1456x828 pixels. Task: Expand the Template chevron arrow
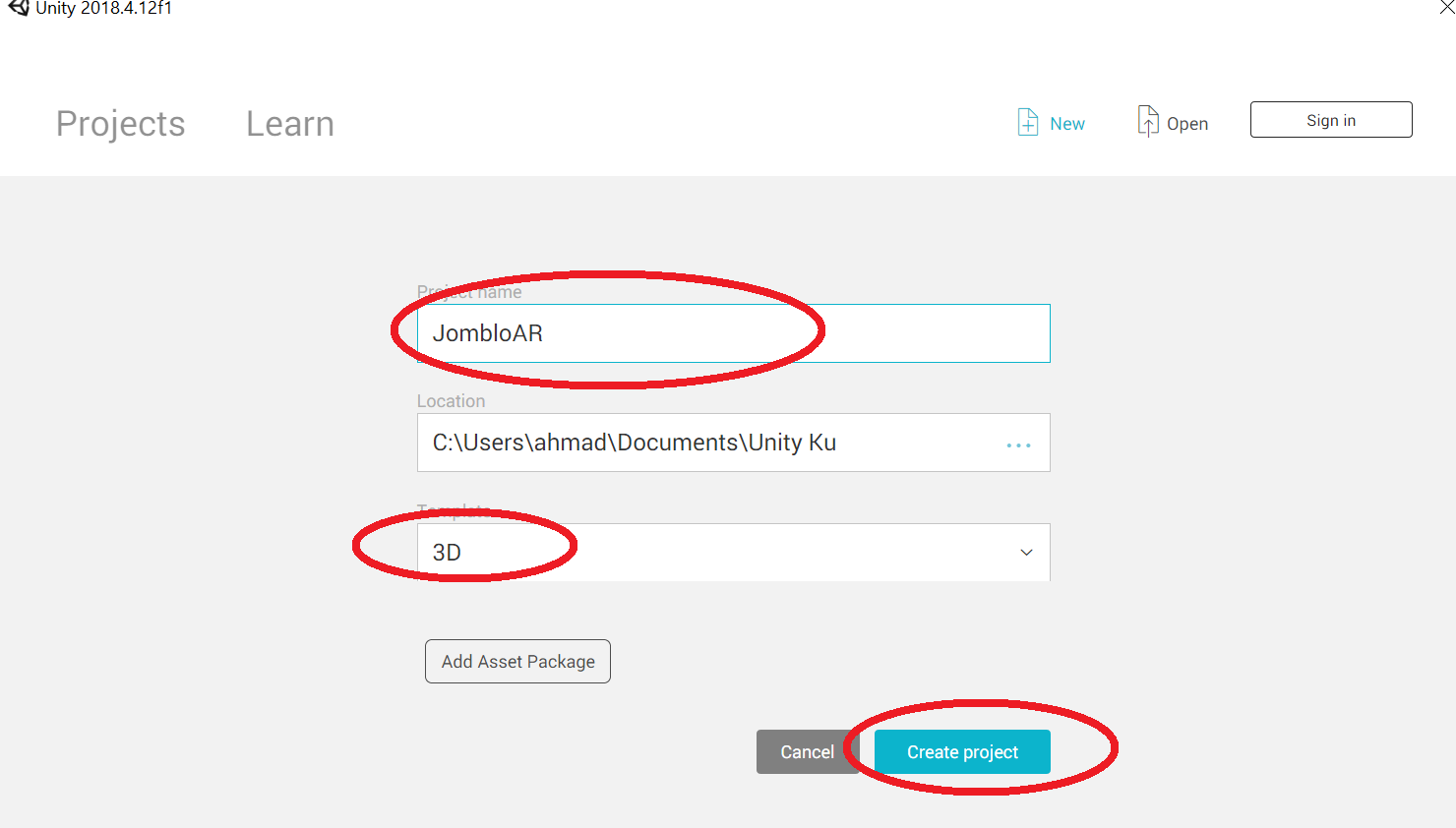(1026, 553)
